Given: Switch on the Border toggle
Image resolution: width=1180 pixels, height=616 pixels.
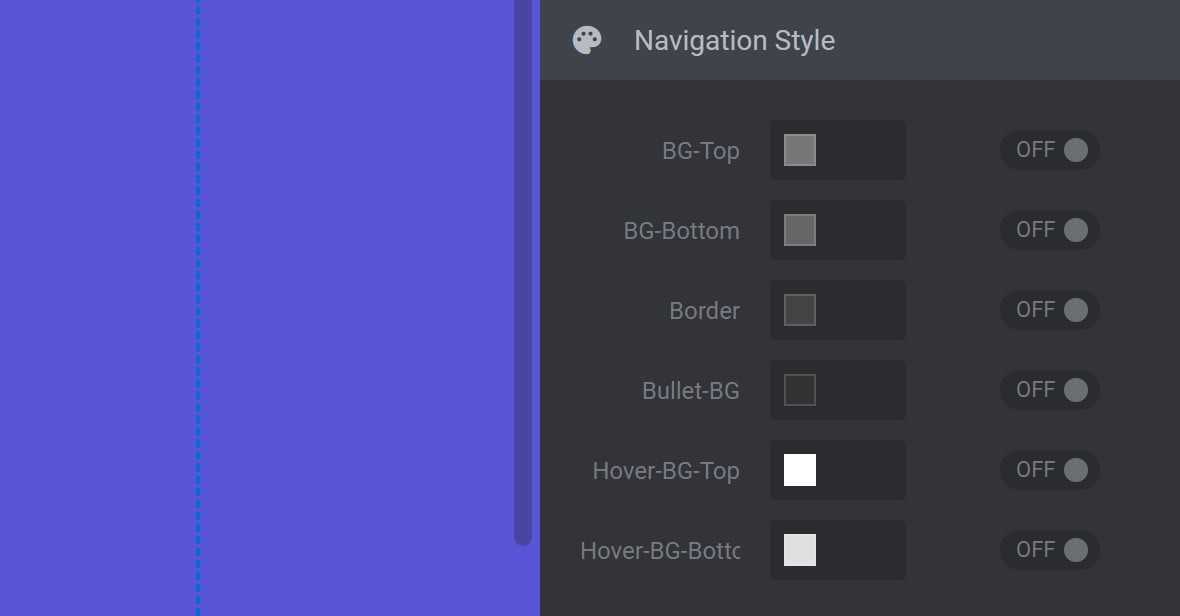Looking at the screenshot, I should tap(1050, 310).
